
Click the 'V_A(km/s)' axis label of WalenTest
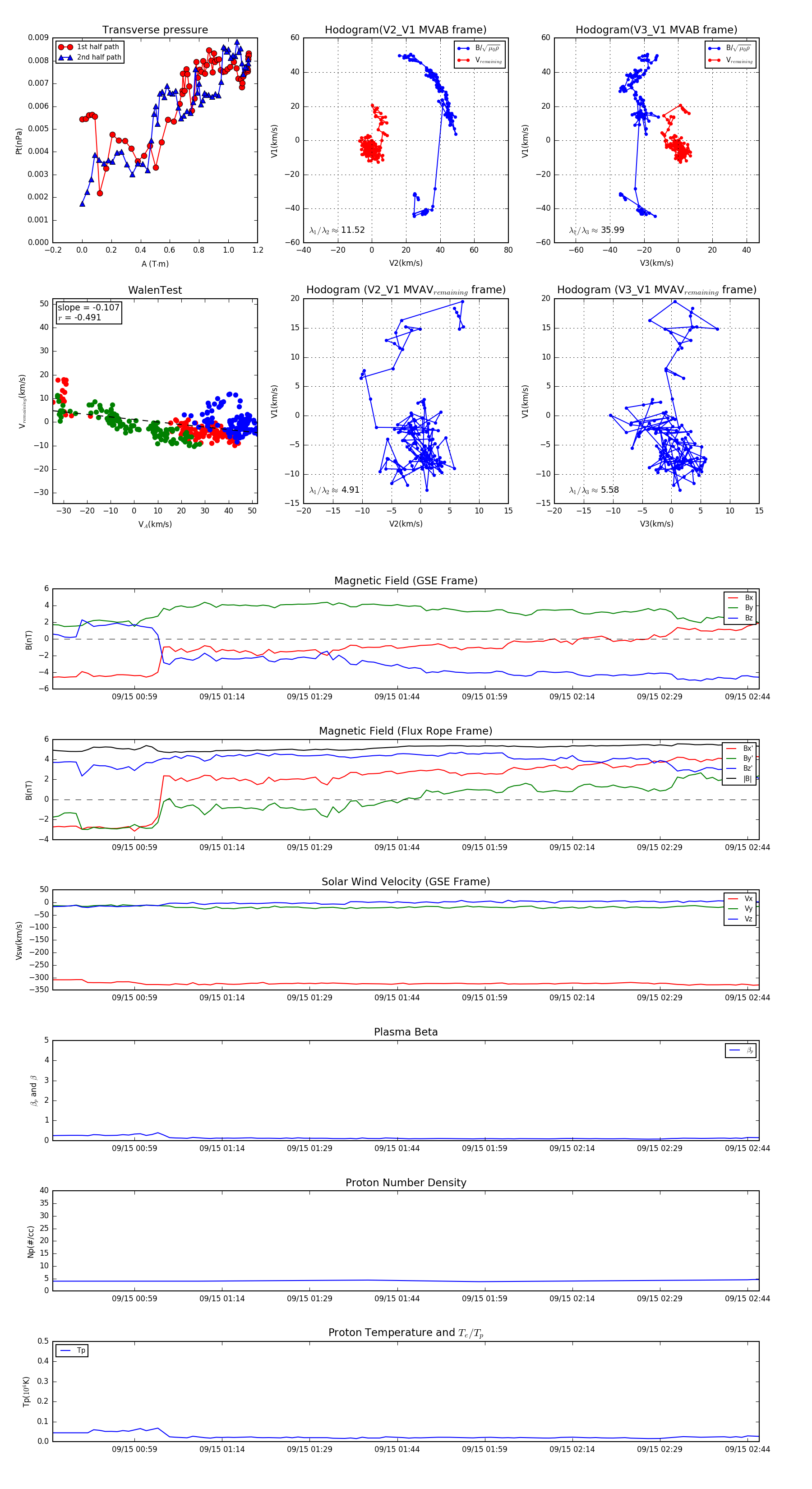tap(155, 524)
